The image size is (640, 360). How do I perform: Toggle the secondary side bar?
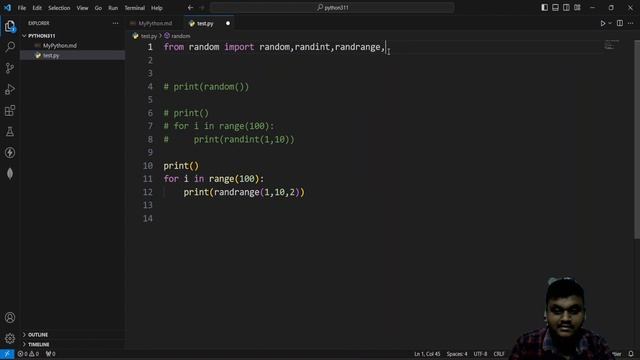tap(566, 7)
